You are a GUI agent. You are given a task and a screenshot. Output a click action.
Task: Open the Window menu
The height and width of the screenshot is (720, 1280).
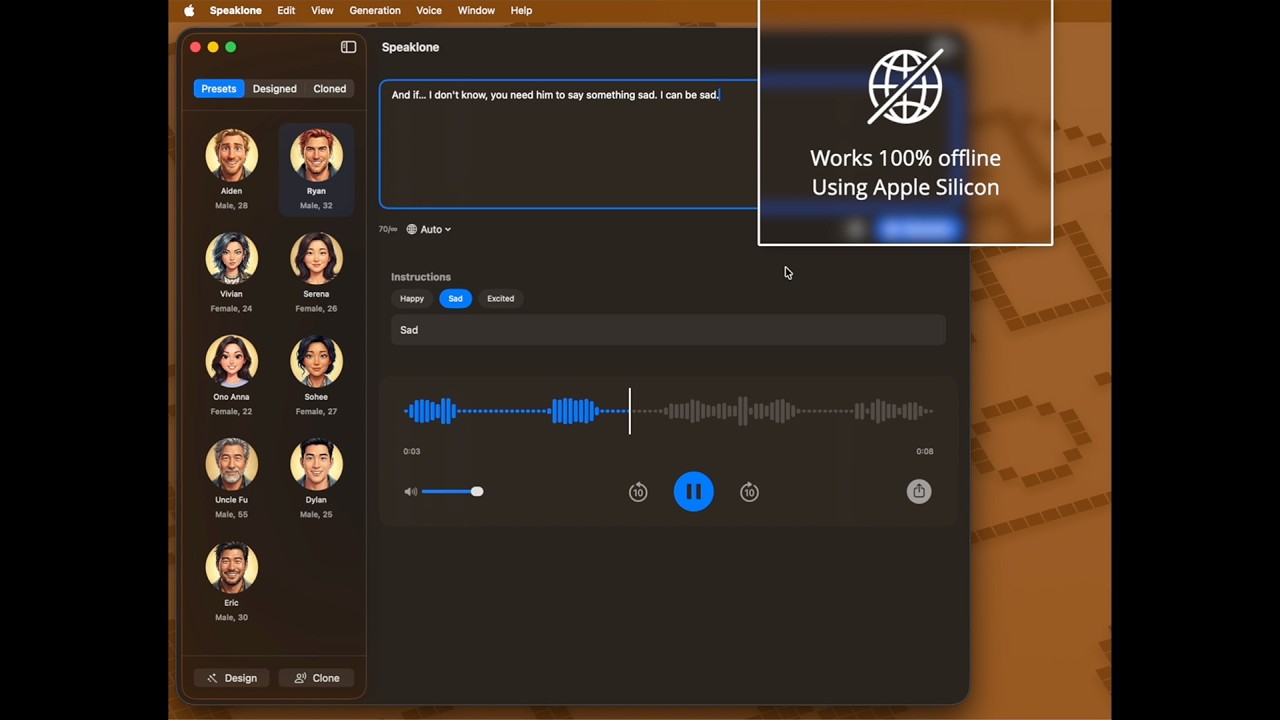click(x=476, y=10)
